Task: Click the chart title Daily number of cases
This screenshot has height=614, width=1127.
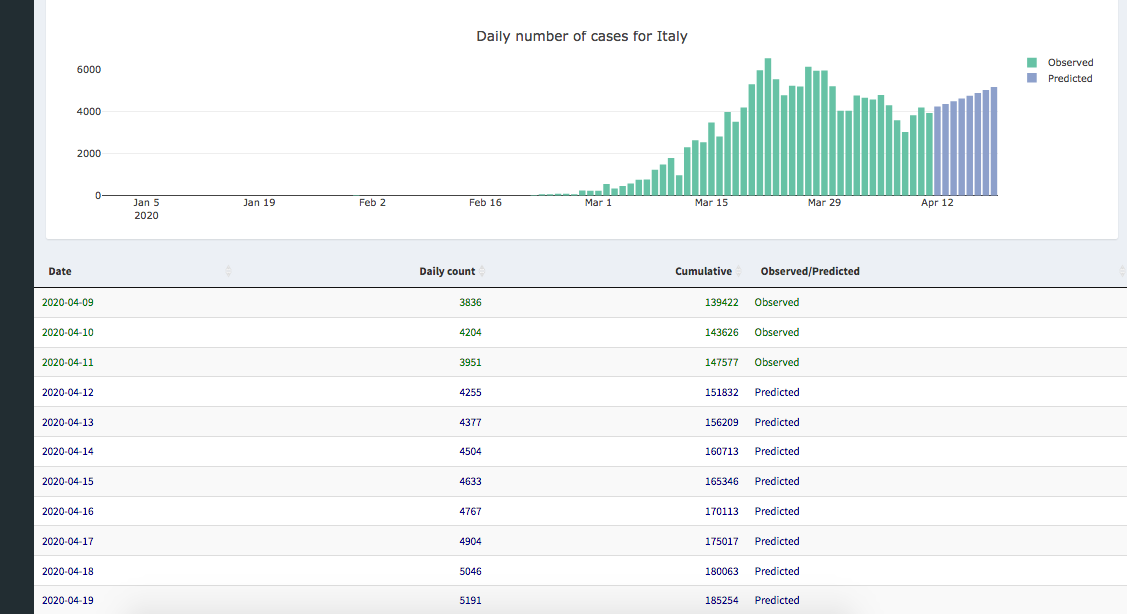Action: (x=581, y=36)
